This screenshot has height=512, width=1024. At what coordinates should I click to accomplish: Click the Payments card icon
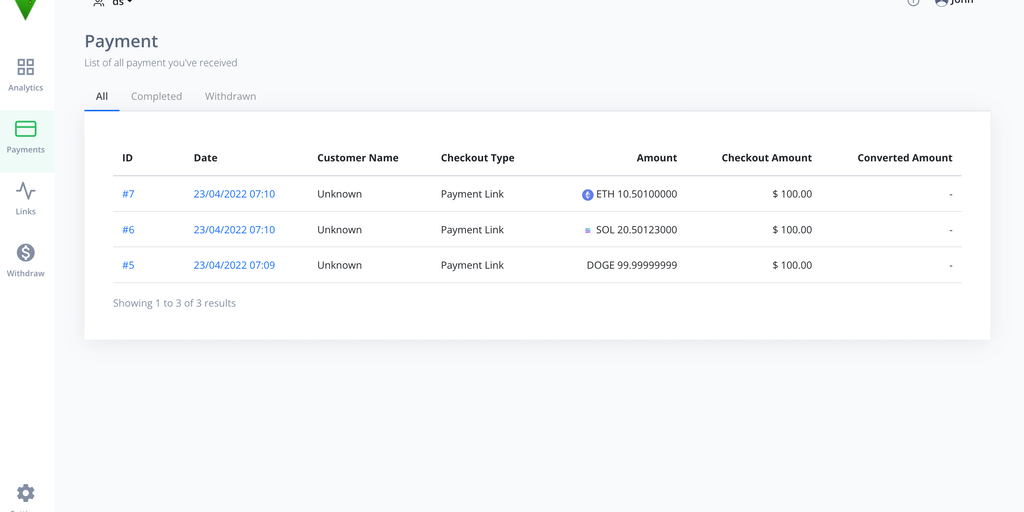click(26, 129)
